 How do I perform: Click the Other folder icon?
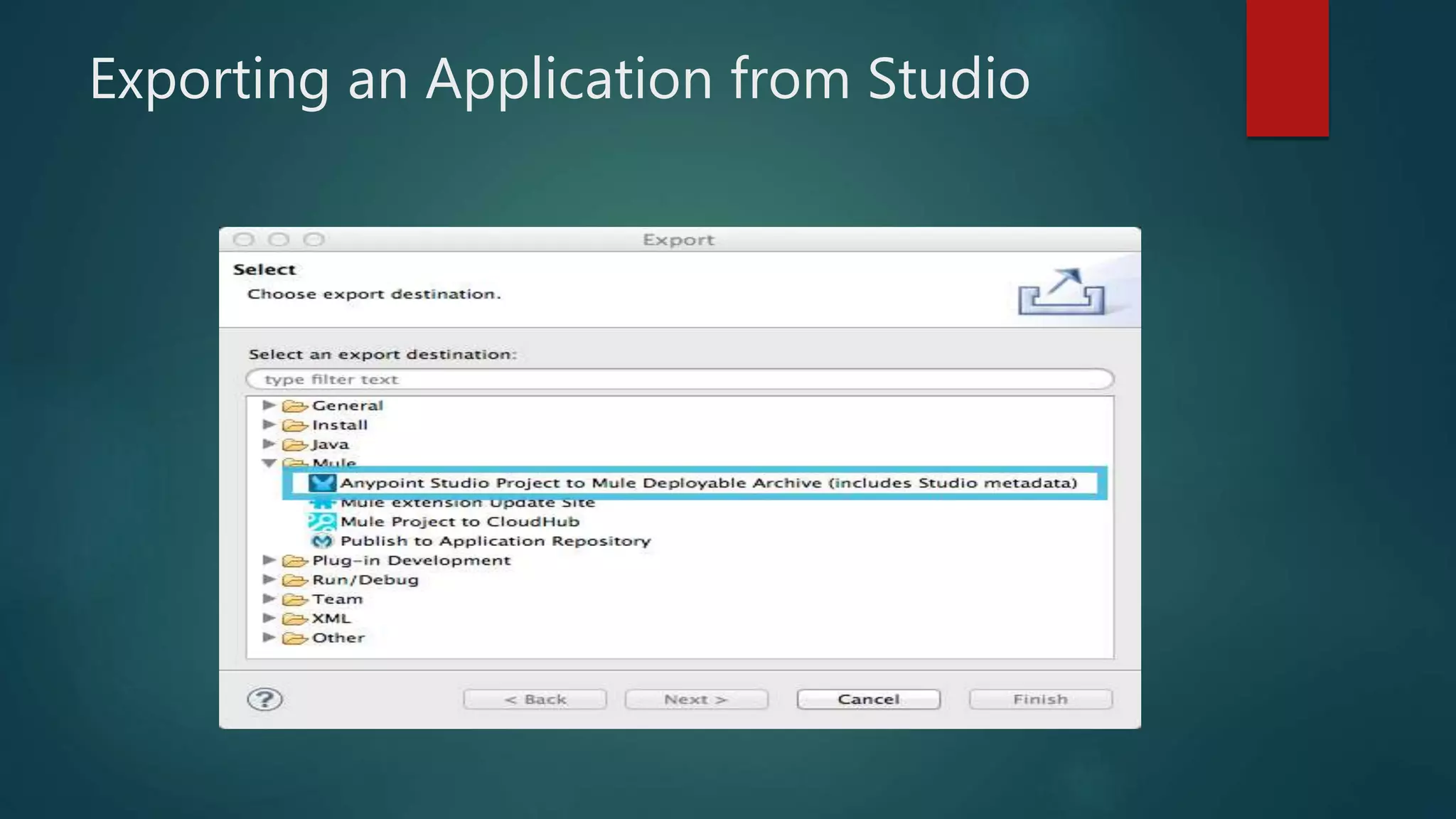pos(294,638)
